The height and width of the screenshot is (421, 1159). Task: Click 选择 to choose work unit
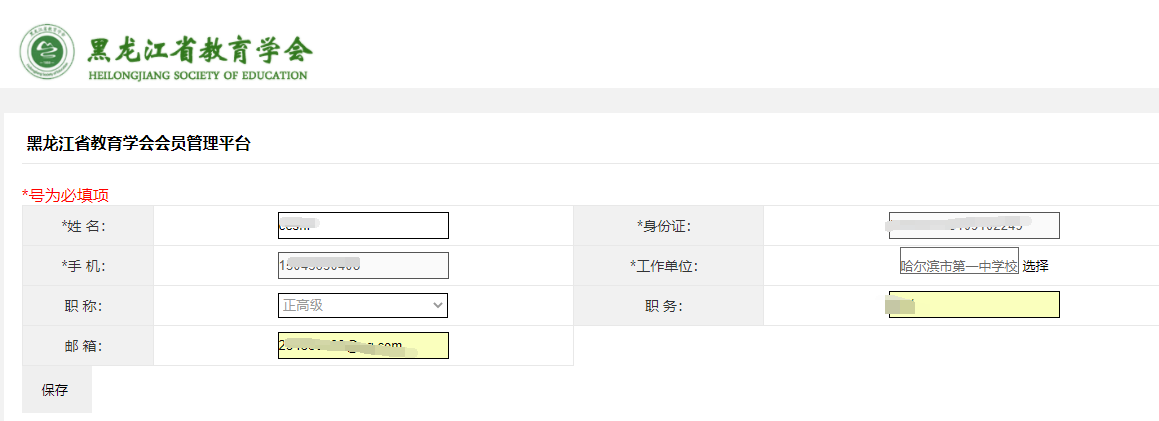(1036, 266)
